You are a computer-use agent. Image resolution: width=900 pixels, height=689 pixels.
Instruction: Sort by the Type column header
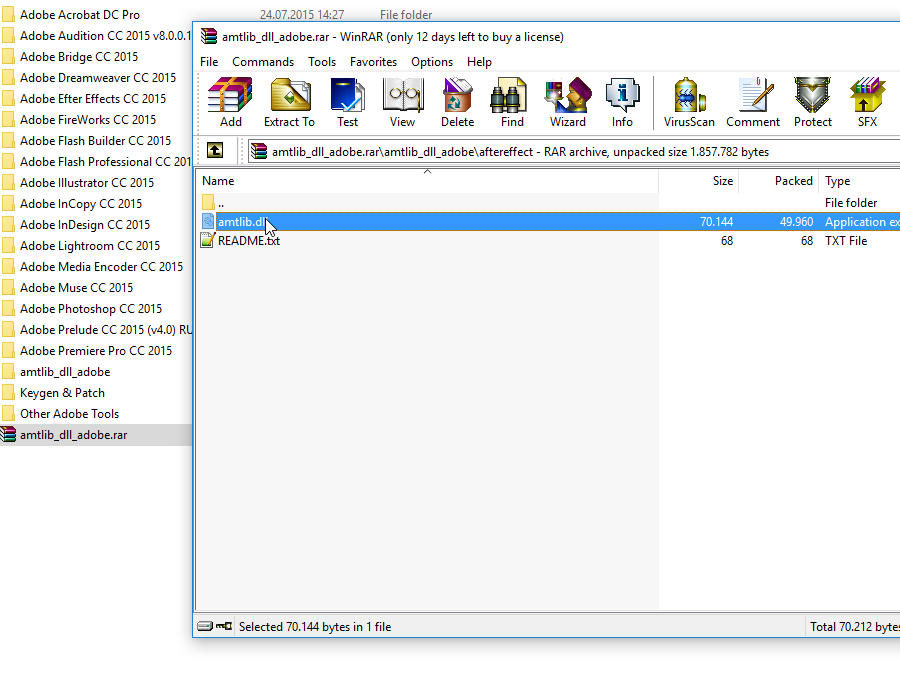[860, 181]
